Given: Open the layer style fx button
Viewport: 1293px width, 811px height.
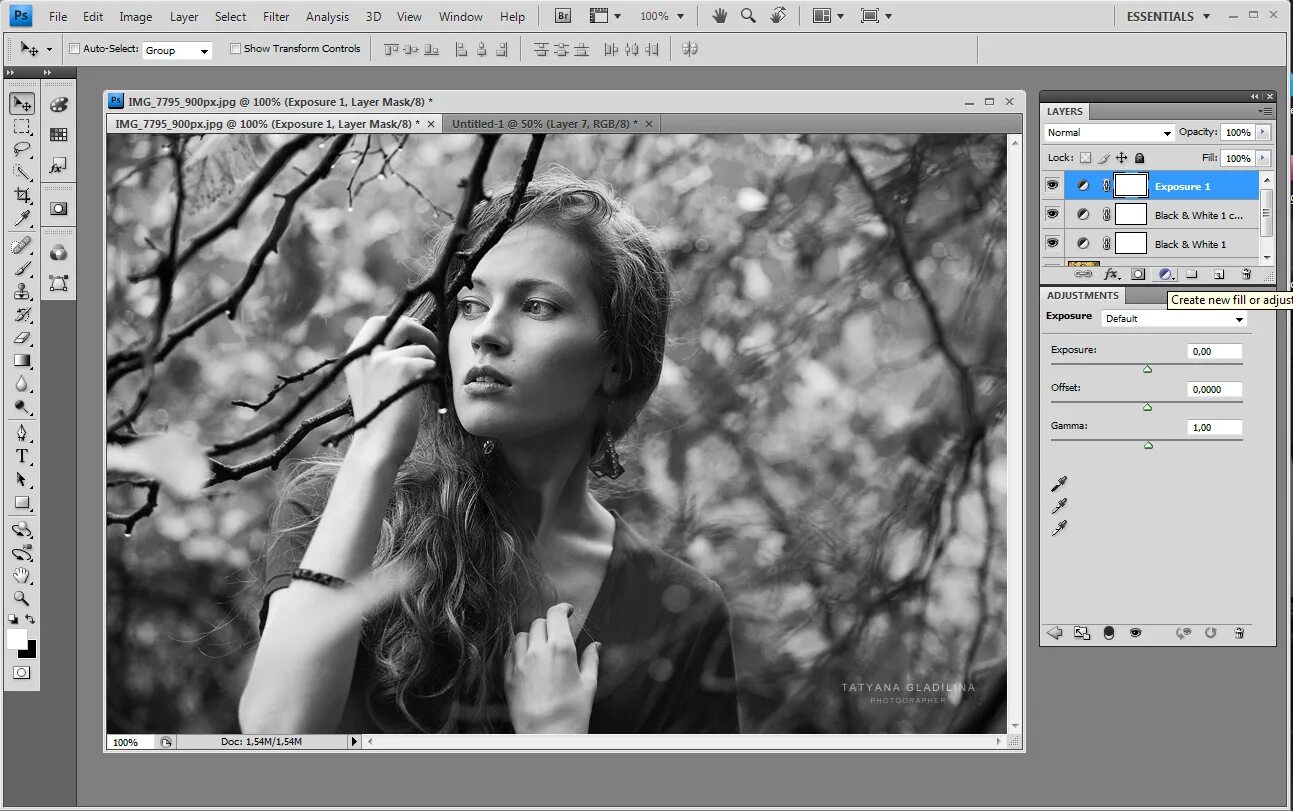Looking at the screenshot, I should pyautogui.click(x=1111, y=274).
